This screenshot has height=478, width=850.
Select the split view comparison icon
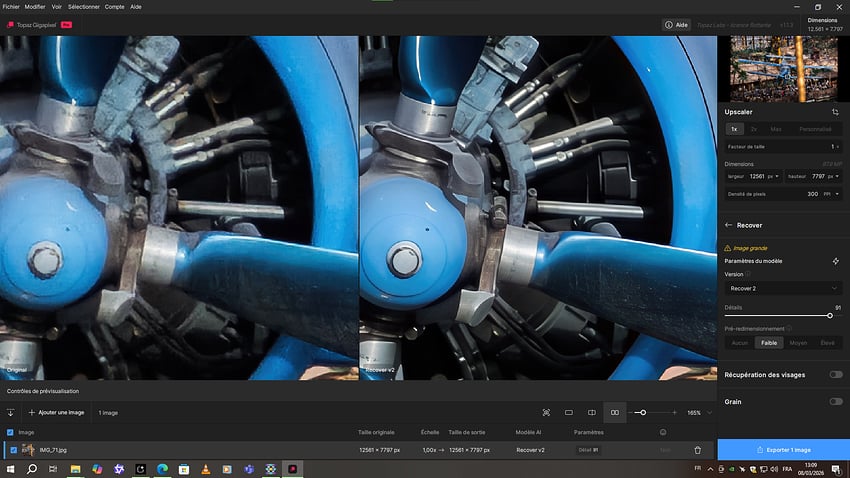pyautogui.click(x=592, y=412)
